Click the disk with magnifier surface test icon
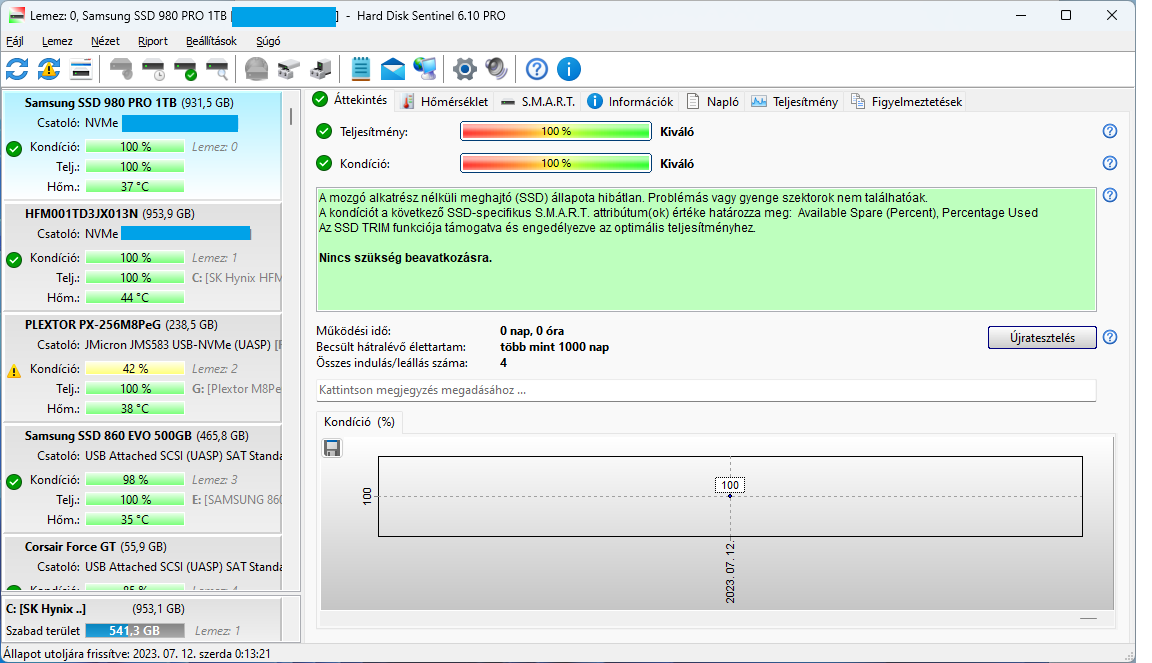Screen dimensions: 1152x663 217,69
